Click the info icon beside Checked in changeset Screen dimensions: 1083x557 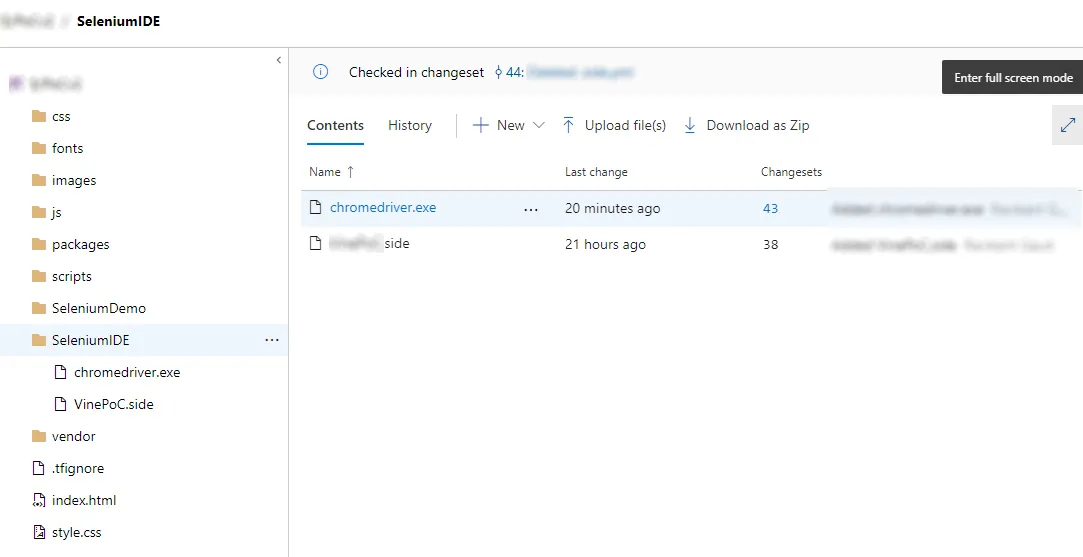click(321, 72)
